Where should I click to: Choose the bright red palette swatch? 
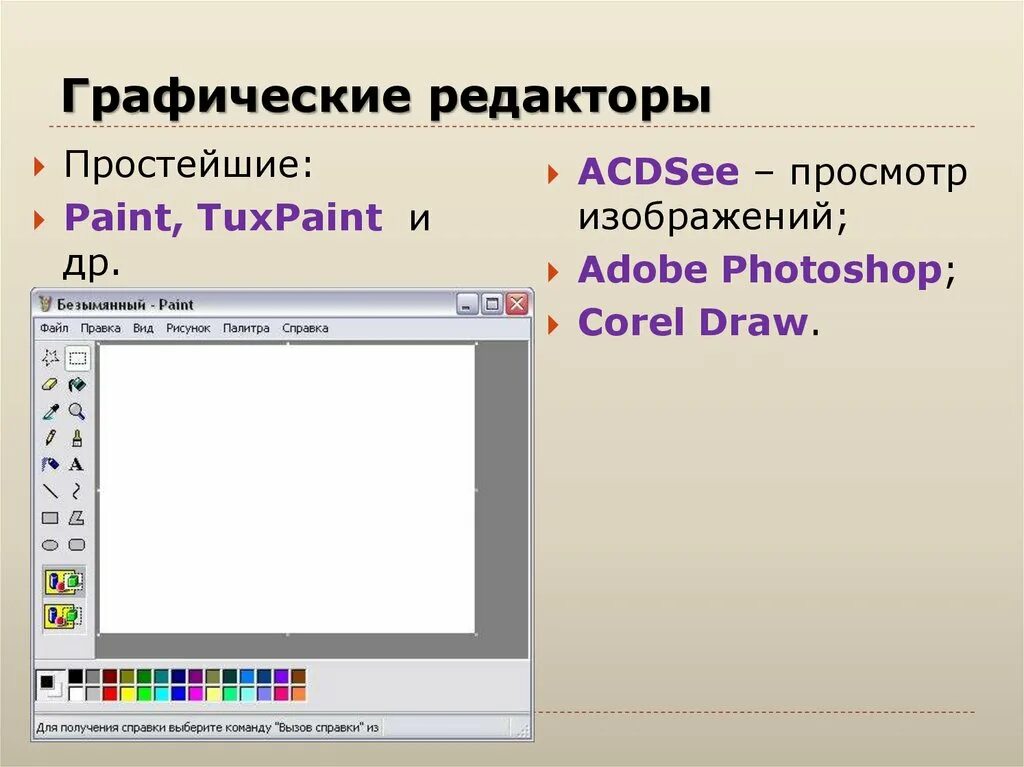[110, 693]
